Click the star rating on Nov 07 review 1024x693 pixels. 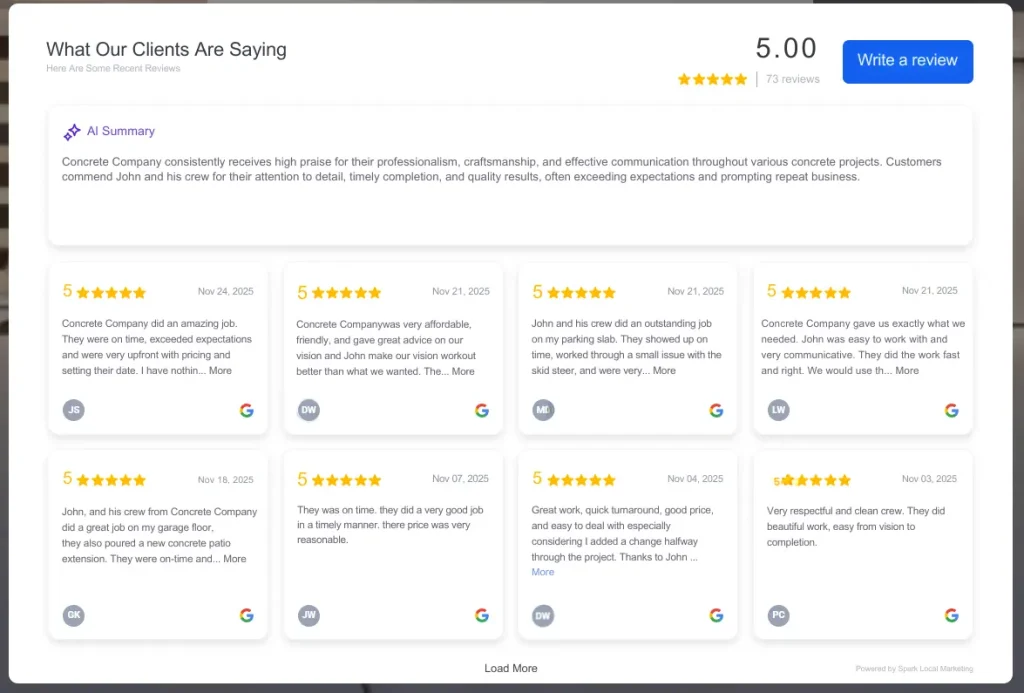tap(346, 480)
